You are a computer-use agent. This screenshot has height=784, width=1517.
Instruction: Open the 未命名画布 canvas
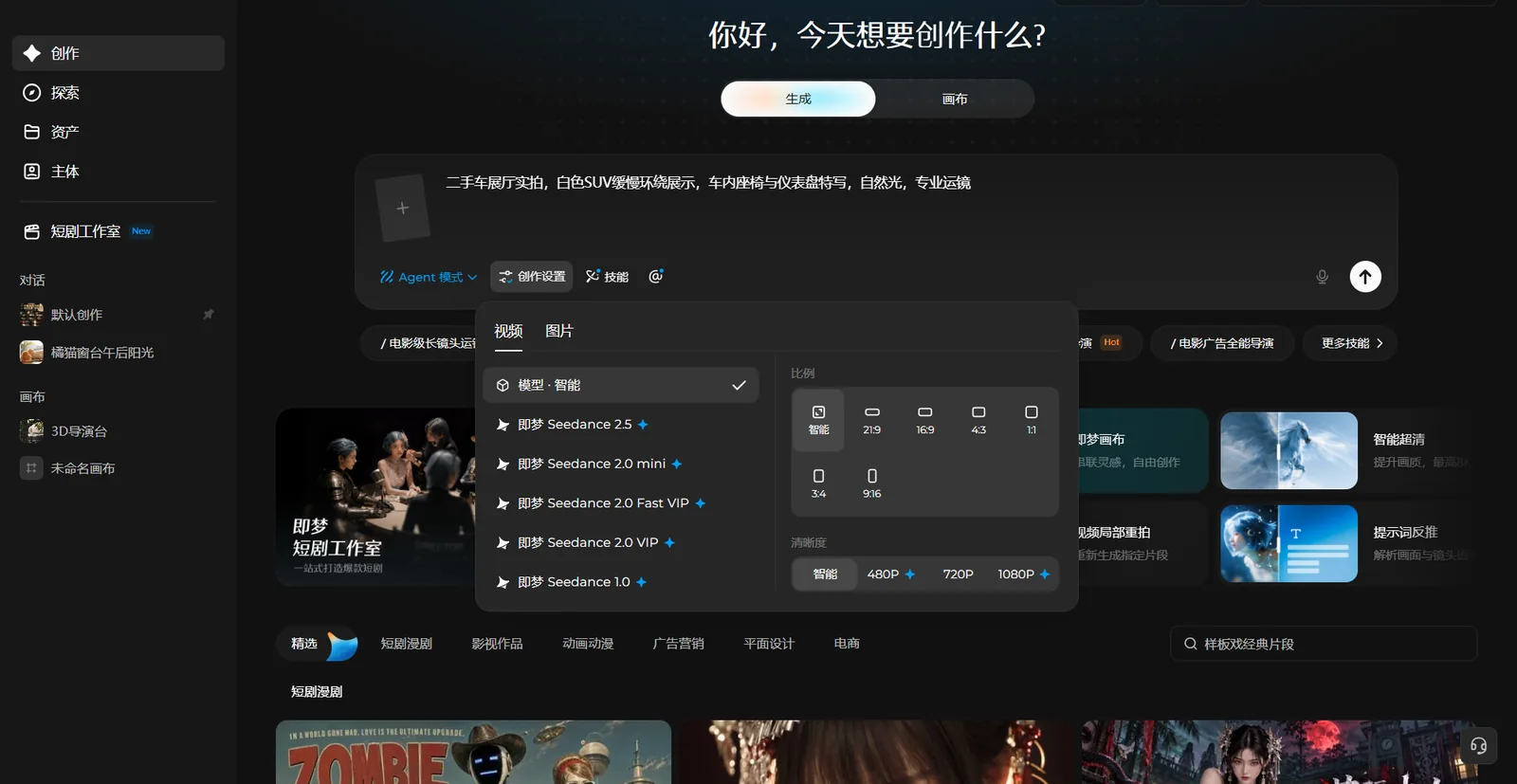pyautogui.click(x=119, y=468)
